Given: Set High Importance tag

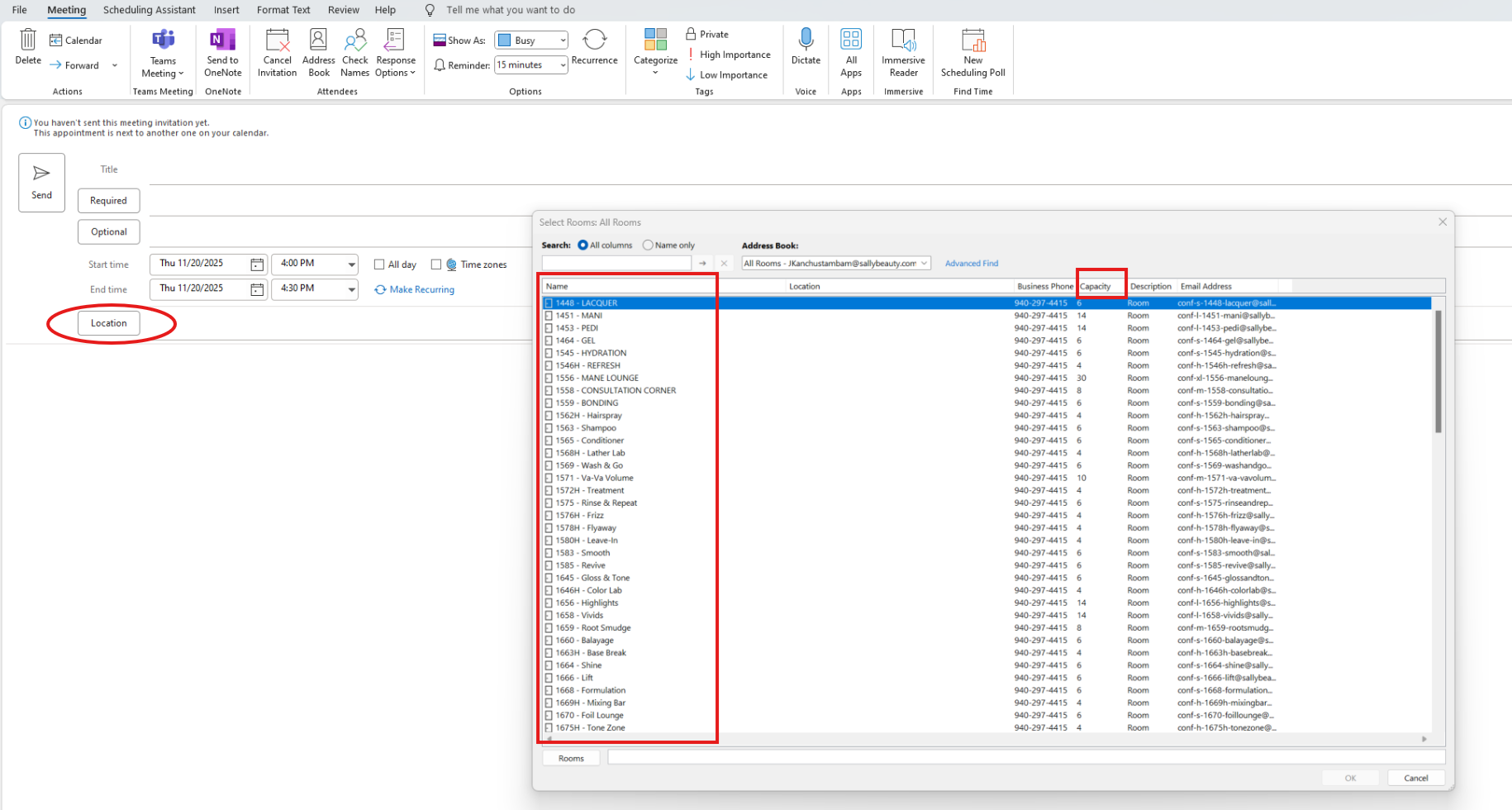Looking at the screenshot, I should (728, 55).
